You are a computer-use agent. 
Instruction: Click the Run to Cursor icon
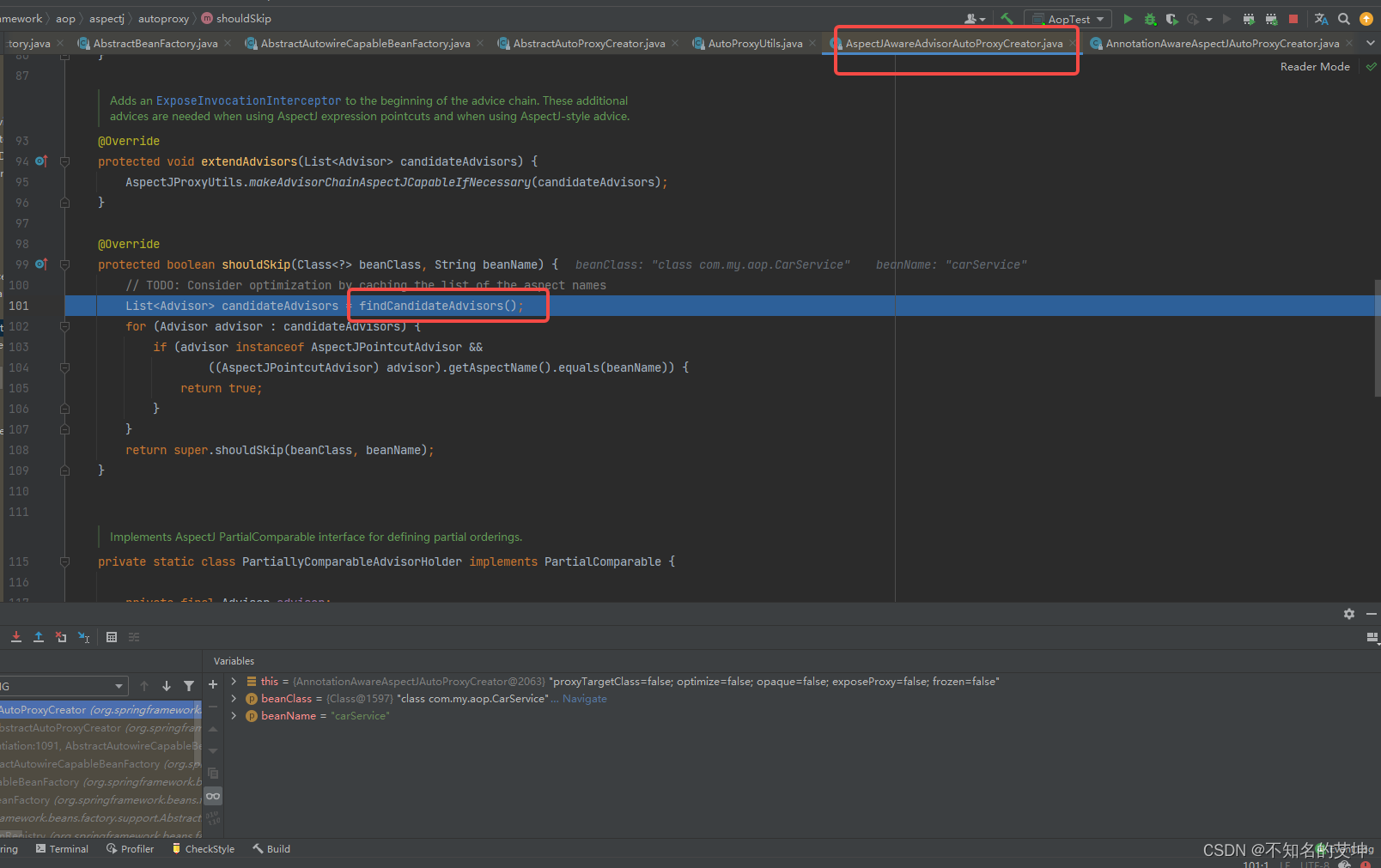[83, 637]
